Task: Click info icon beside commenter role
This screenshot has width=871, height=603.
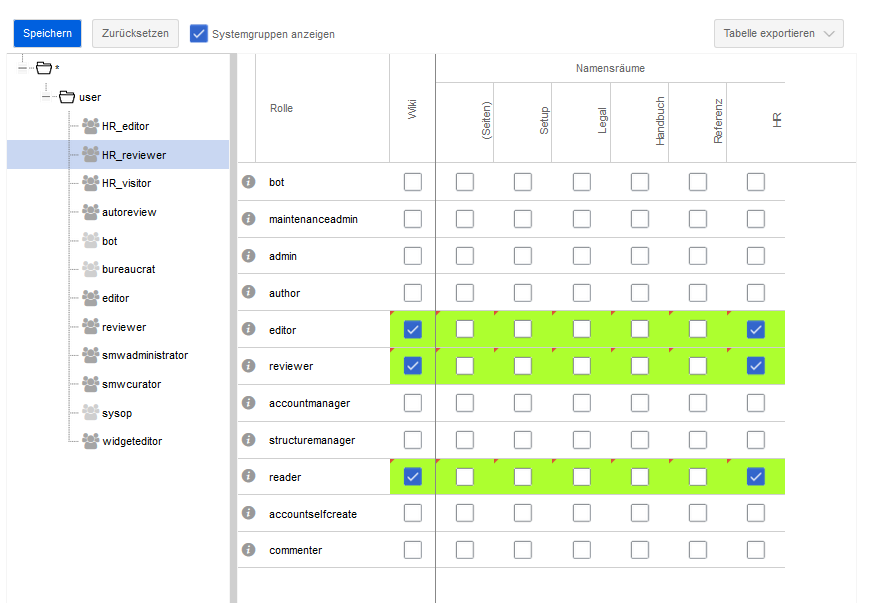Action: [x=248, y=550]
